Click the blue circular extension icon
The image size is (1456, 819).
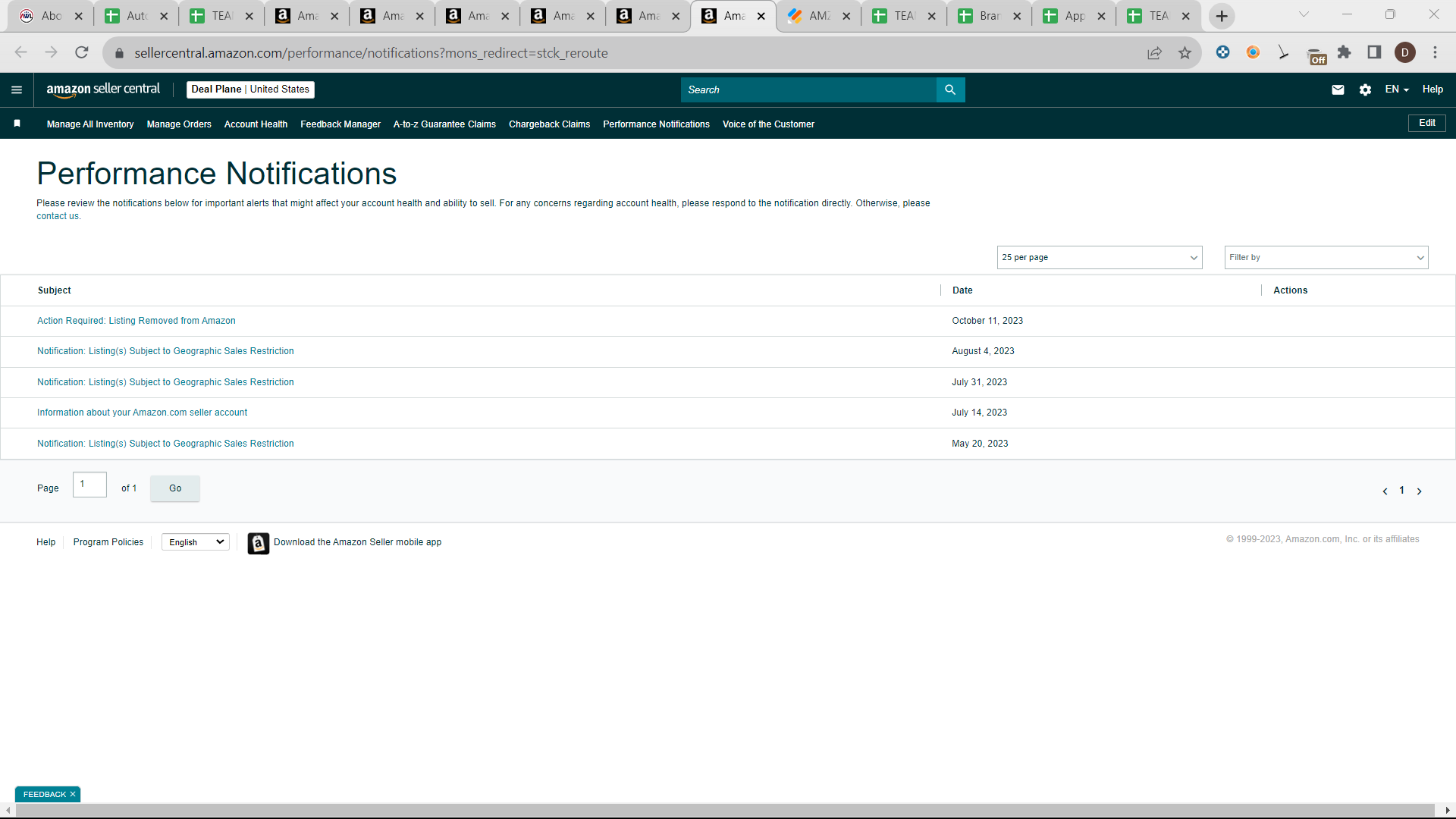pyautogui.click(x=1222, y=52)
